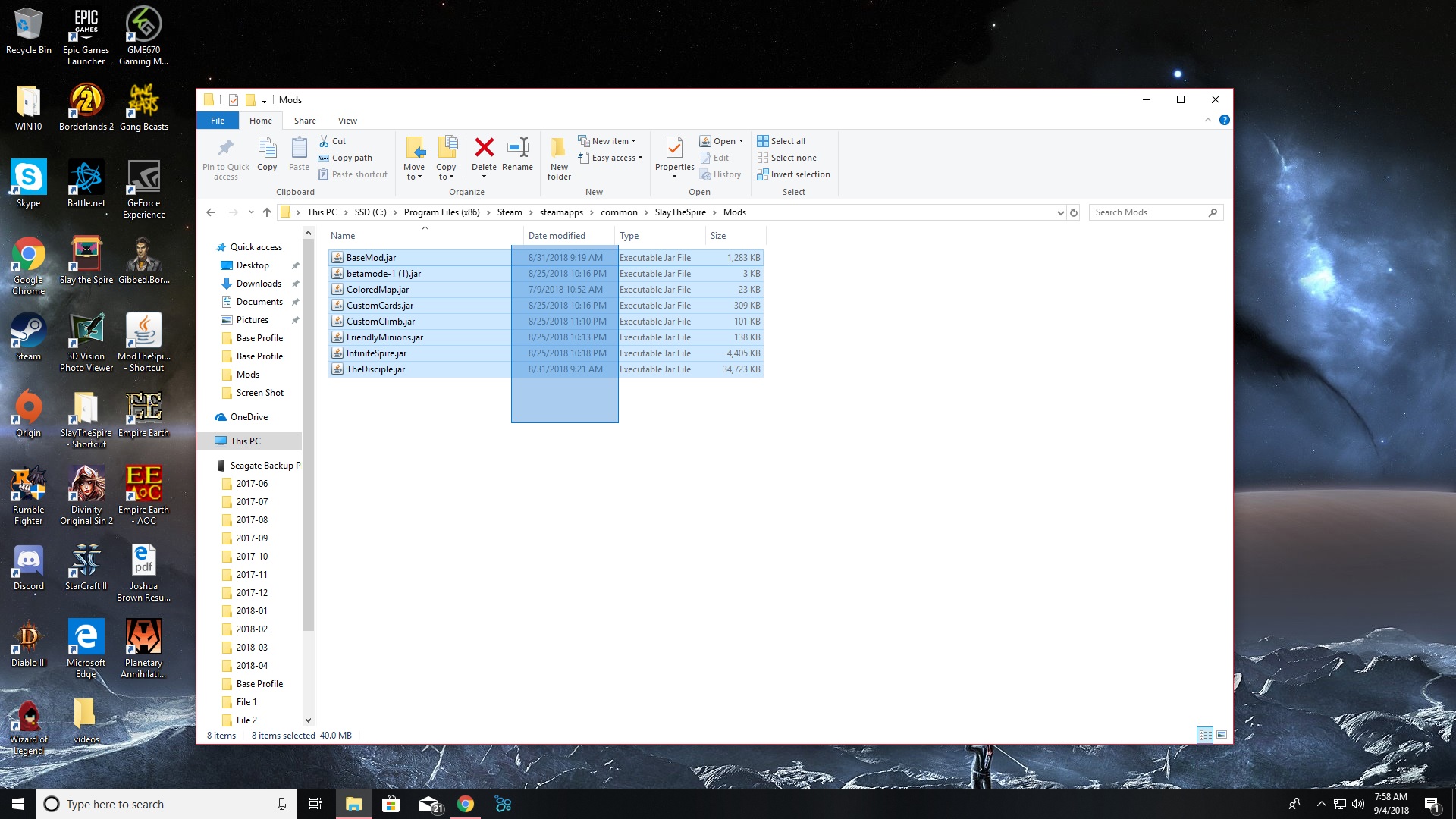Open the Easy access dropdown
Viewport: 1456px width, 819px height.
[x=611, y=158]
